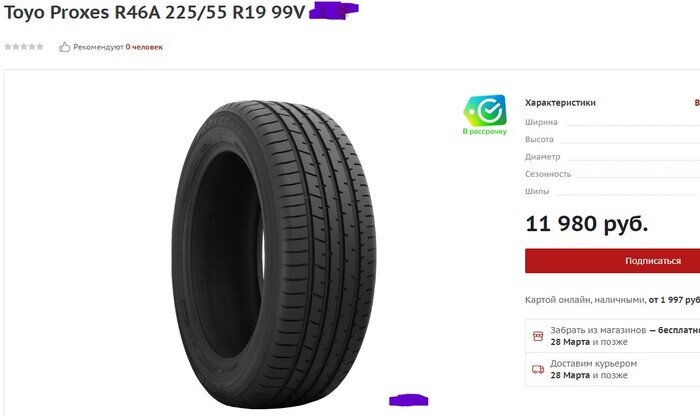Click the green installment badge icon
Viewport: 700px width, 416px height.
tap(485, 110)
